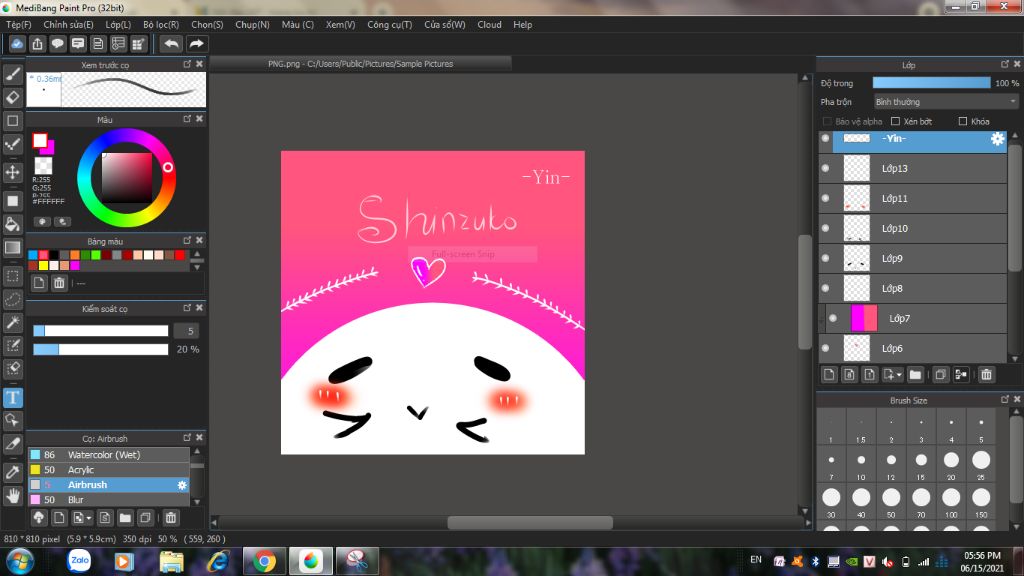
Task: Delete palette color with trash icon
Action: tap(59, 283)
